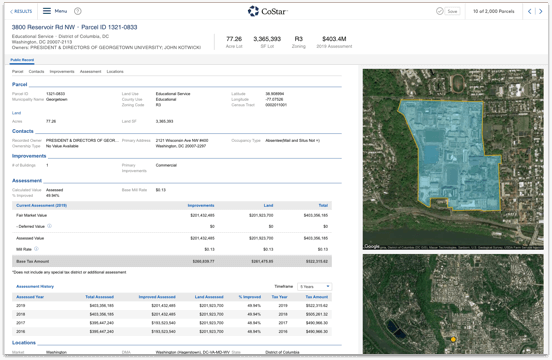Click the Assessment History heading
Viewport: 552px width, 360px height.
tap(35, 286)
